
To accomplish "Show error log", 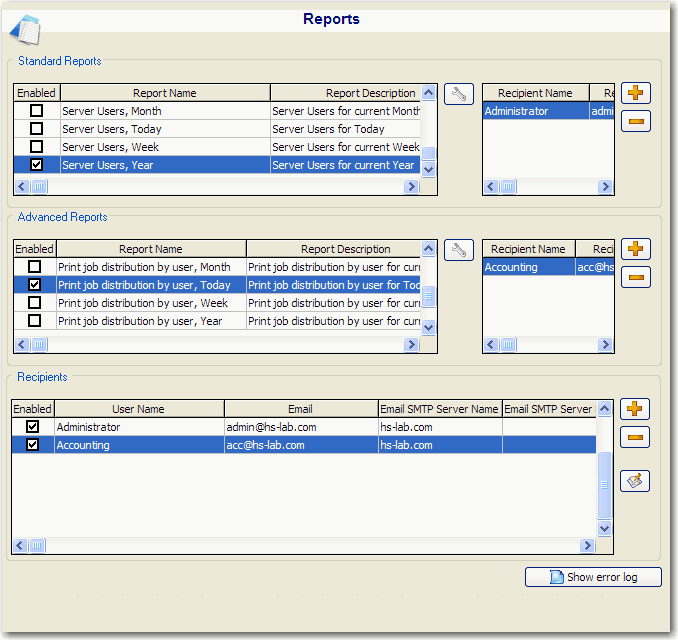I will pos(593,577).
